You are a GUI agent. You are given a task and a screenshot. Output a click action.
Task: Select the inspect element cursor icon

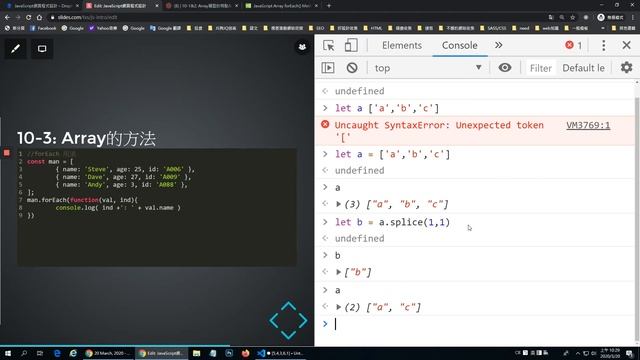click(x=329, y=45)
